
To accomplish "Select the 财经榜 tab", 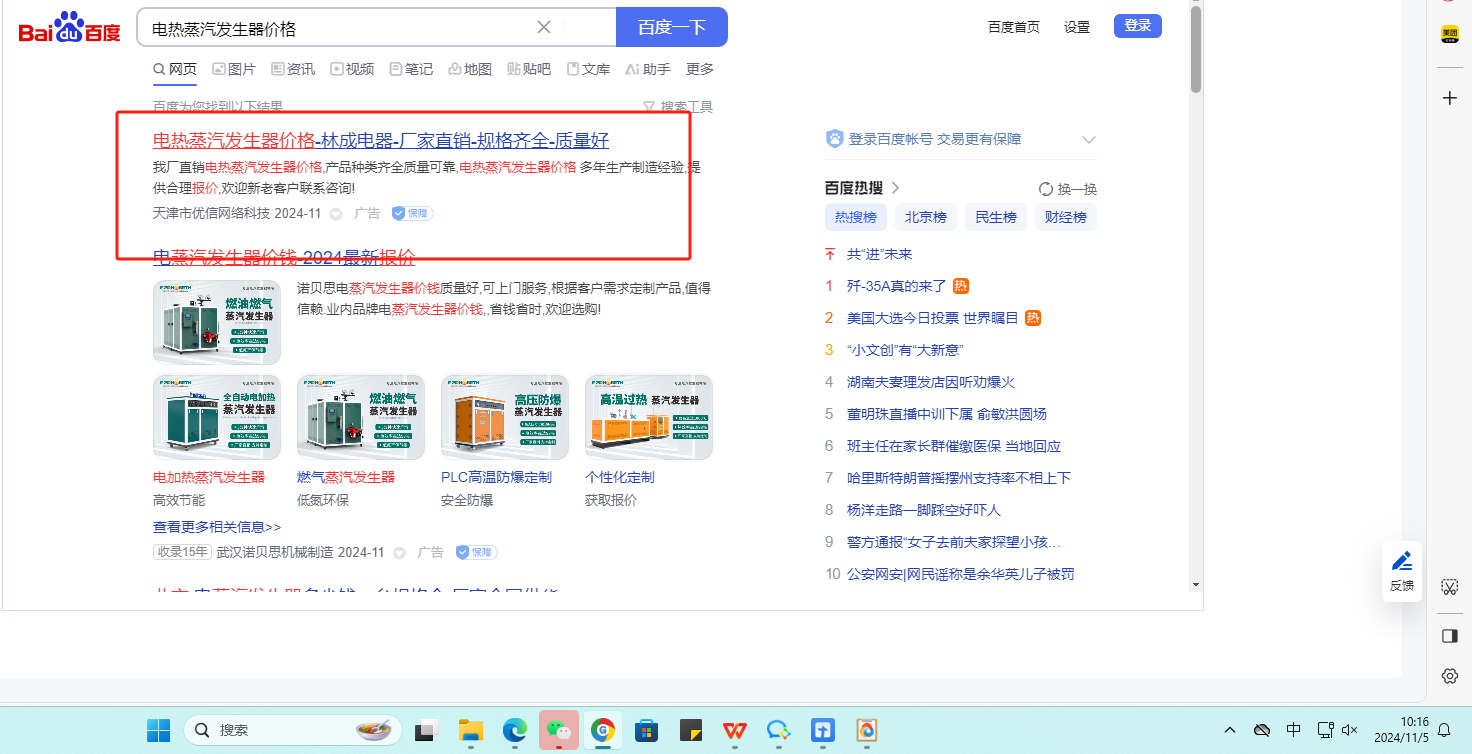I will (x=1066, y=217).
